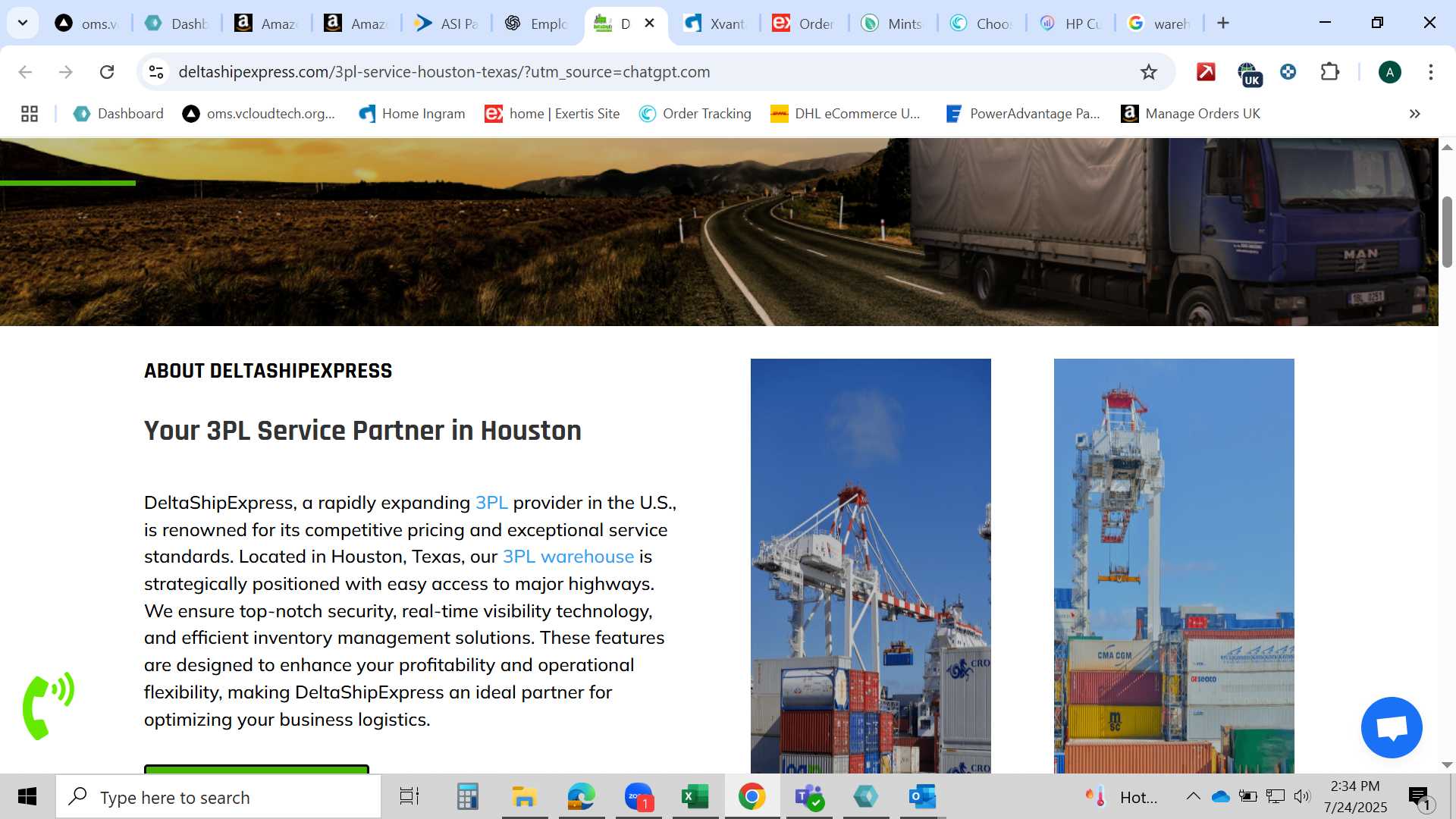Open the PowerAdvantage Pa... bookmark
Viewport: 1456px width, 819px height.
tap(1023, 114)
